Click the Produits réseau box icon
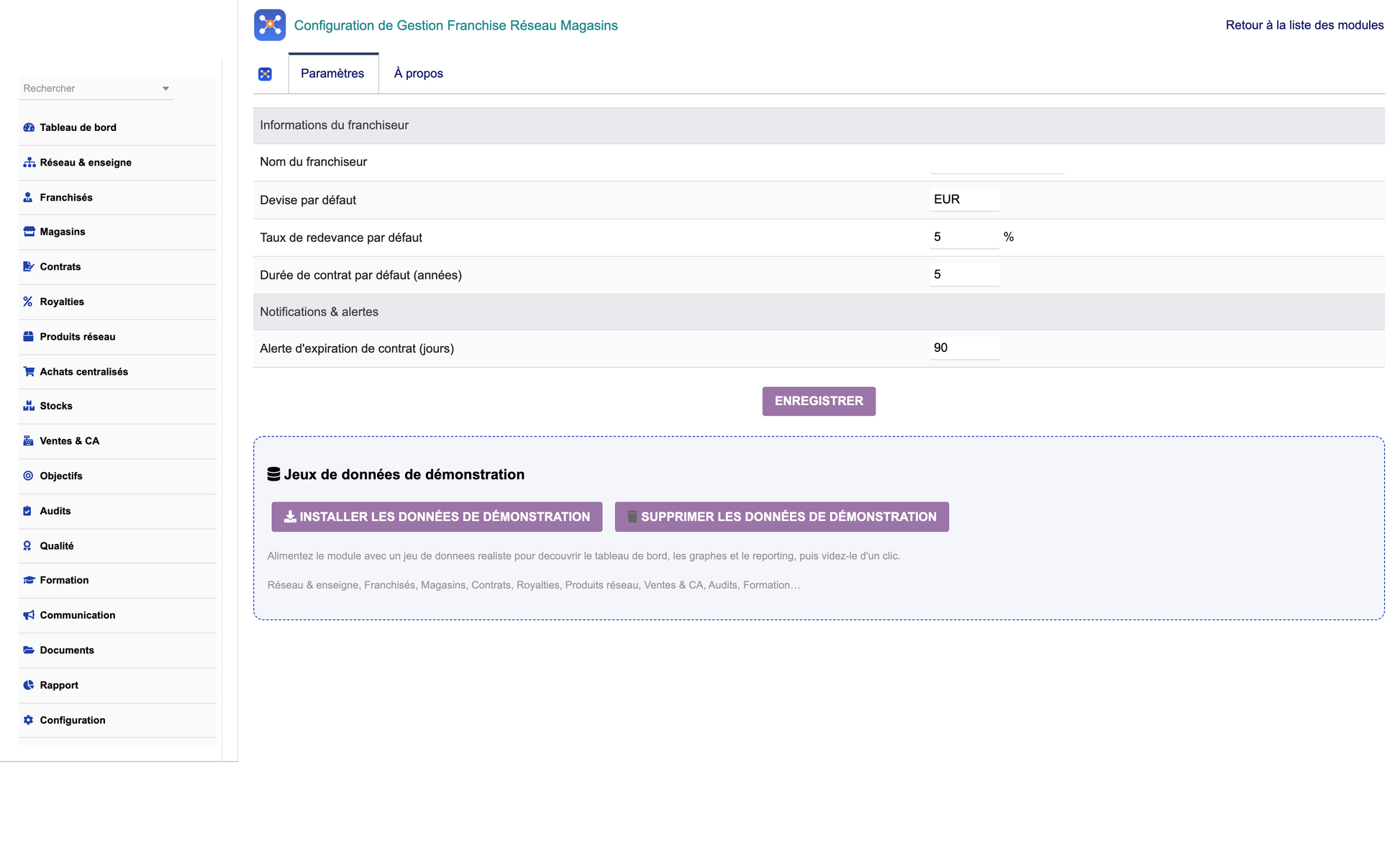Screen dimensions: 1400x867 [29, 337]
